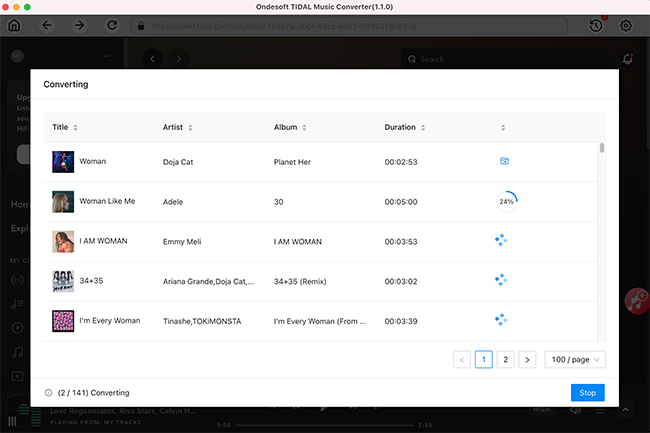Open the 100 / page dropdown
This screenshot has height=433, width=650.
(x=575, y=360)
